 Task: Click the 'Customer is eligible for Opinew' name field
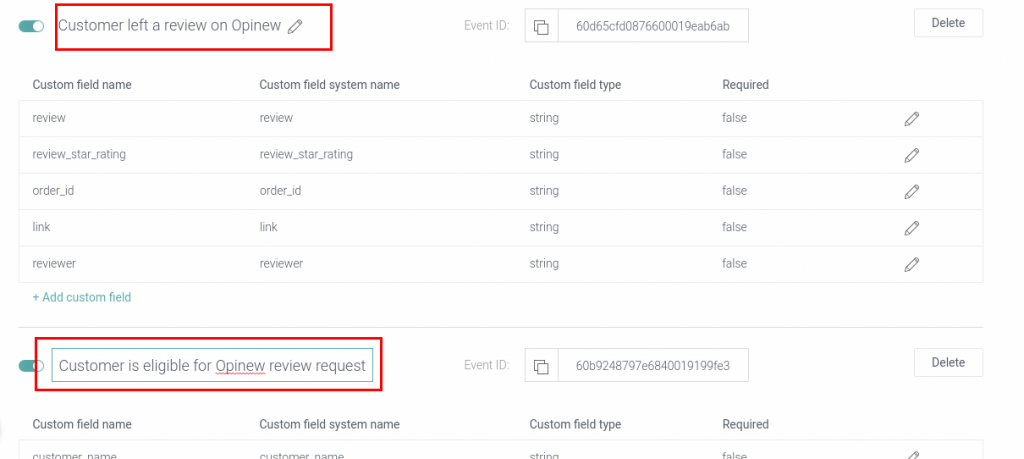212,366
